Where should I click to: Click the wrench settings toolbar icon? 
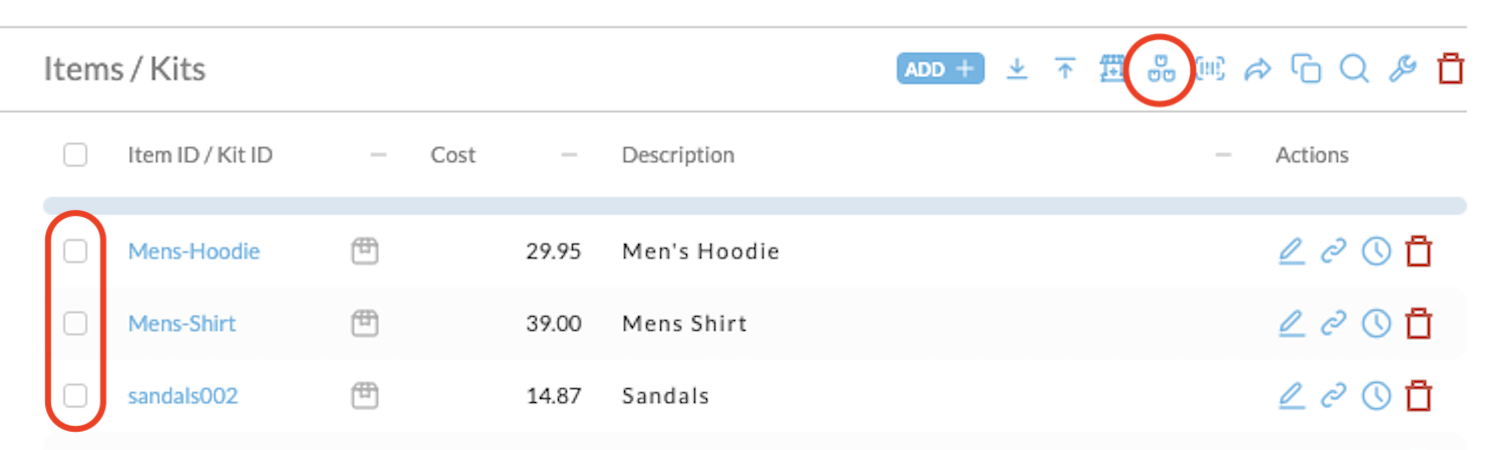pyautogui.click(x=1403, y=69)
